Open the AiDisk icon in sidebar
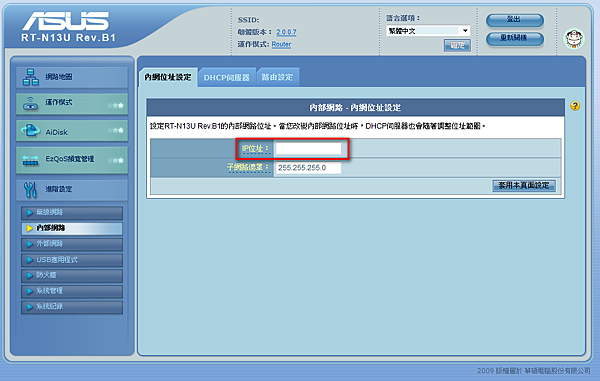The width and height of the screenshot is (600, 381). 31,131
